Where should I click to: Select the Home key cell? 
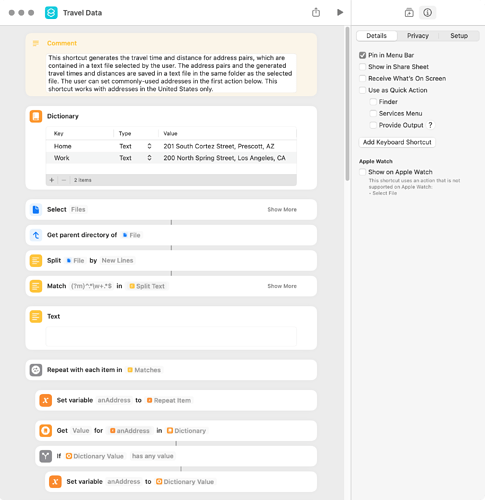coord(63,146)
